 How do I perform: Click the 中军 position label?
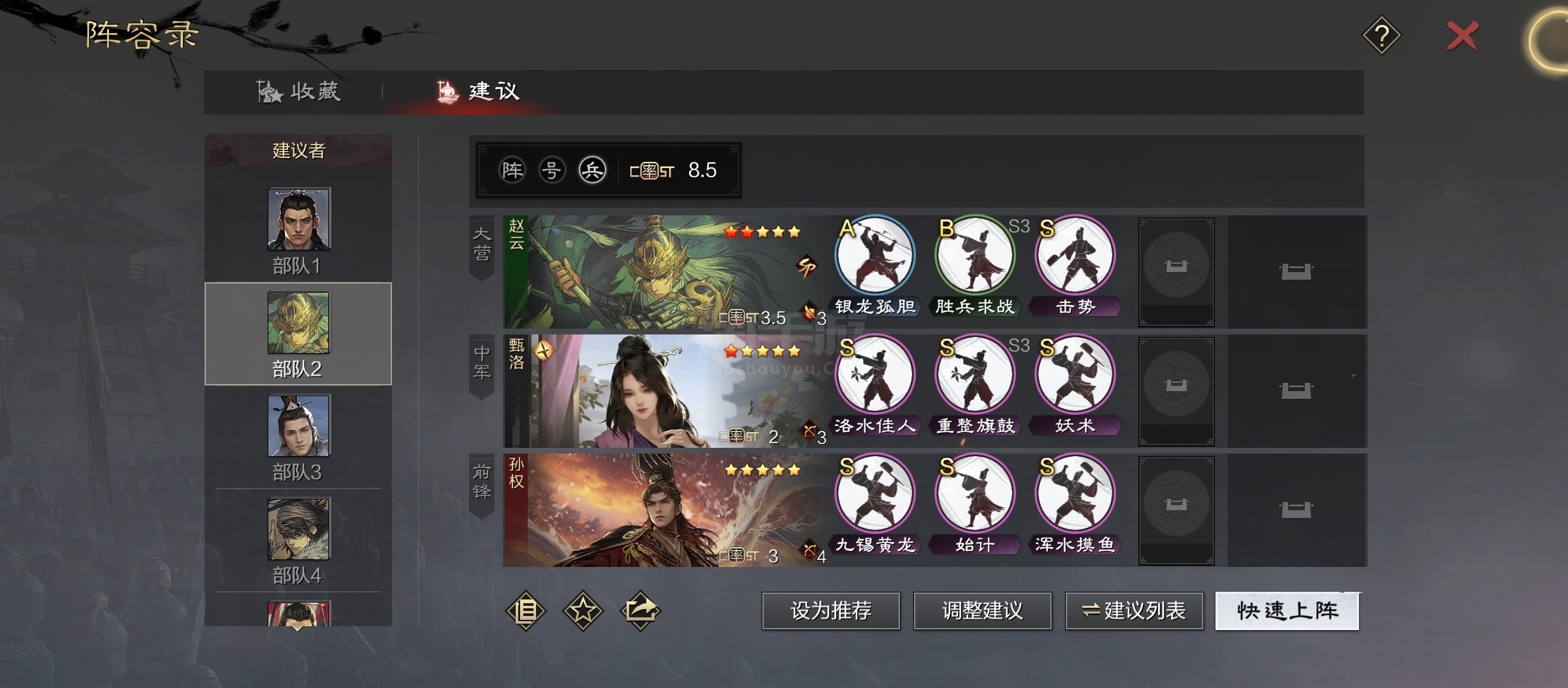click(x=482, y=366)
